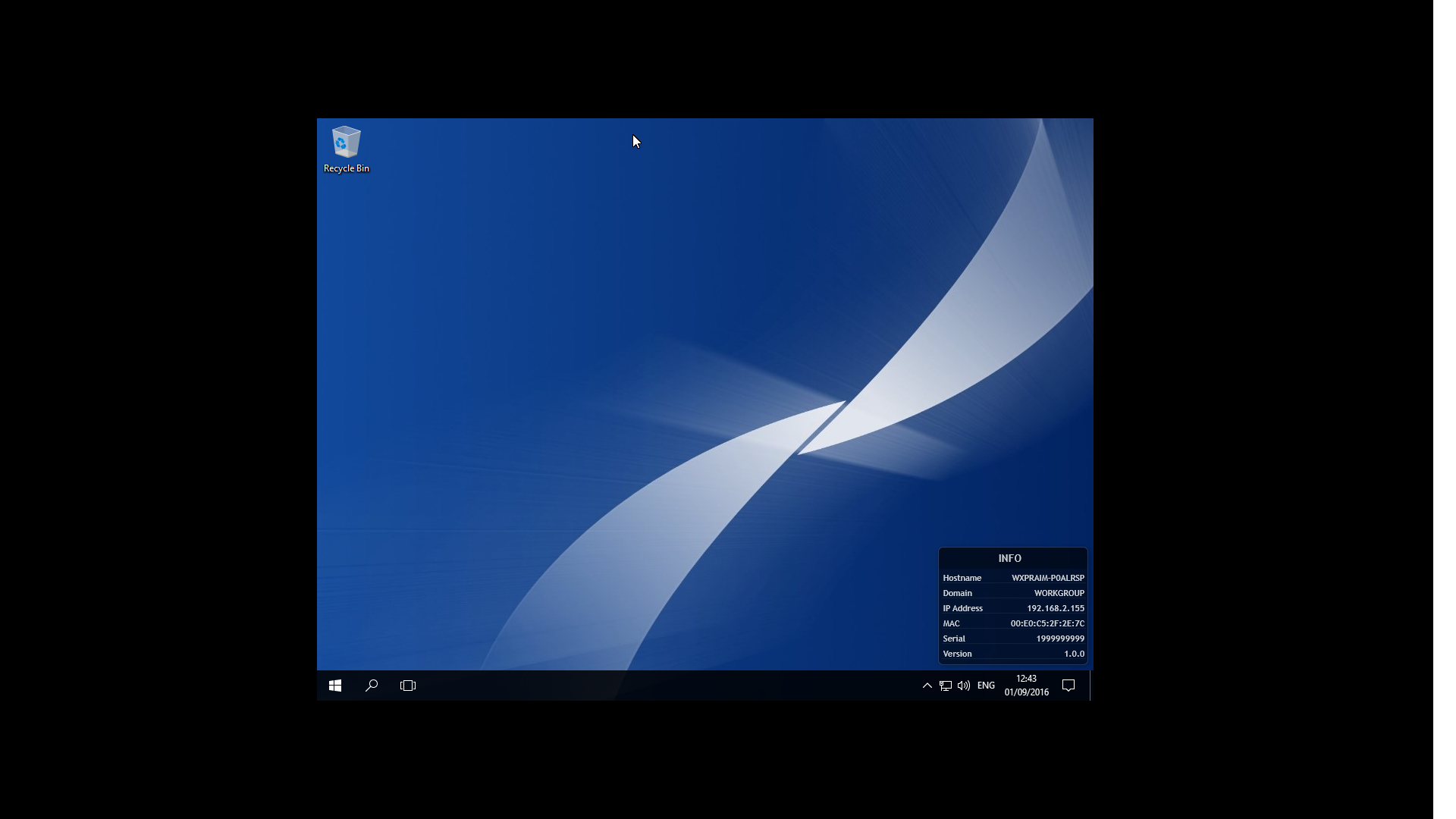Open the clock showing 12:43
The image size is (1456, 819).
click(x=1027, y=686)
